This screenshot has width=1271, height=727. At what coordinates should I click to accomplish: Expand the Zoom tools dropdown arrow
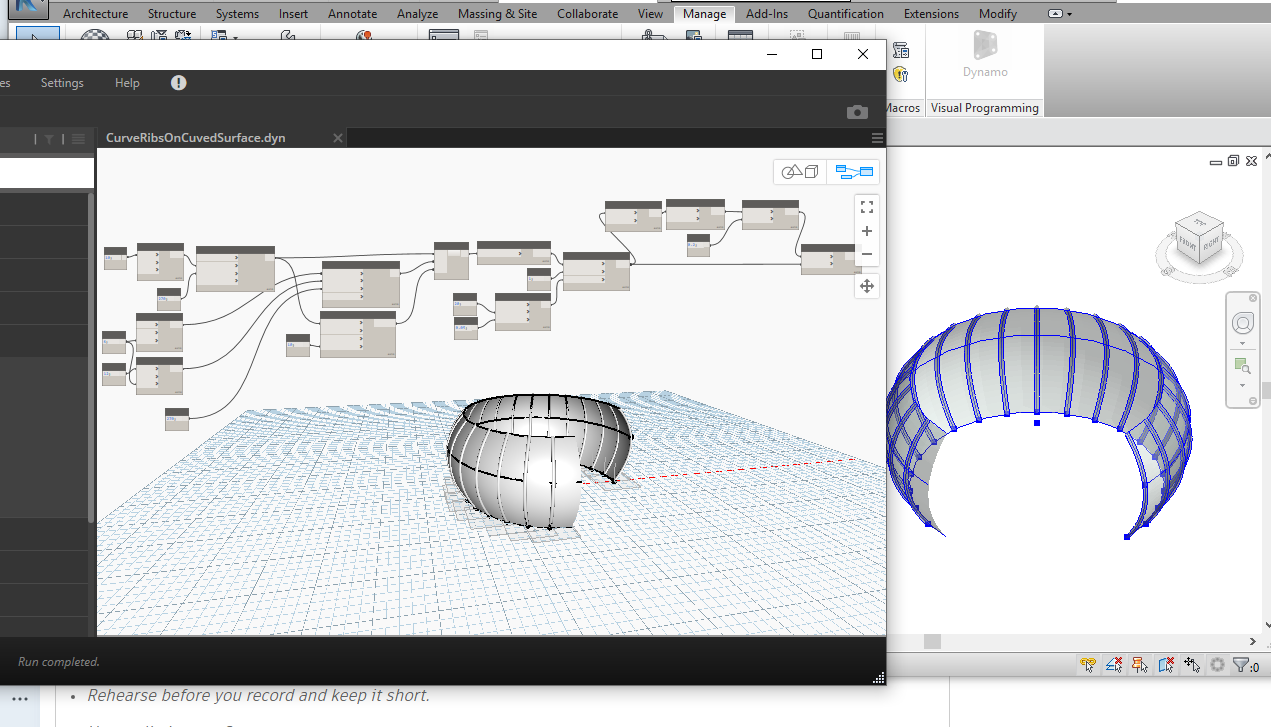click(x=1242, y=386)
